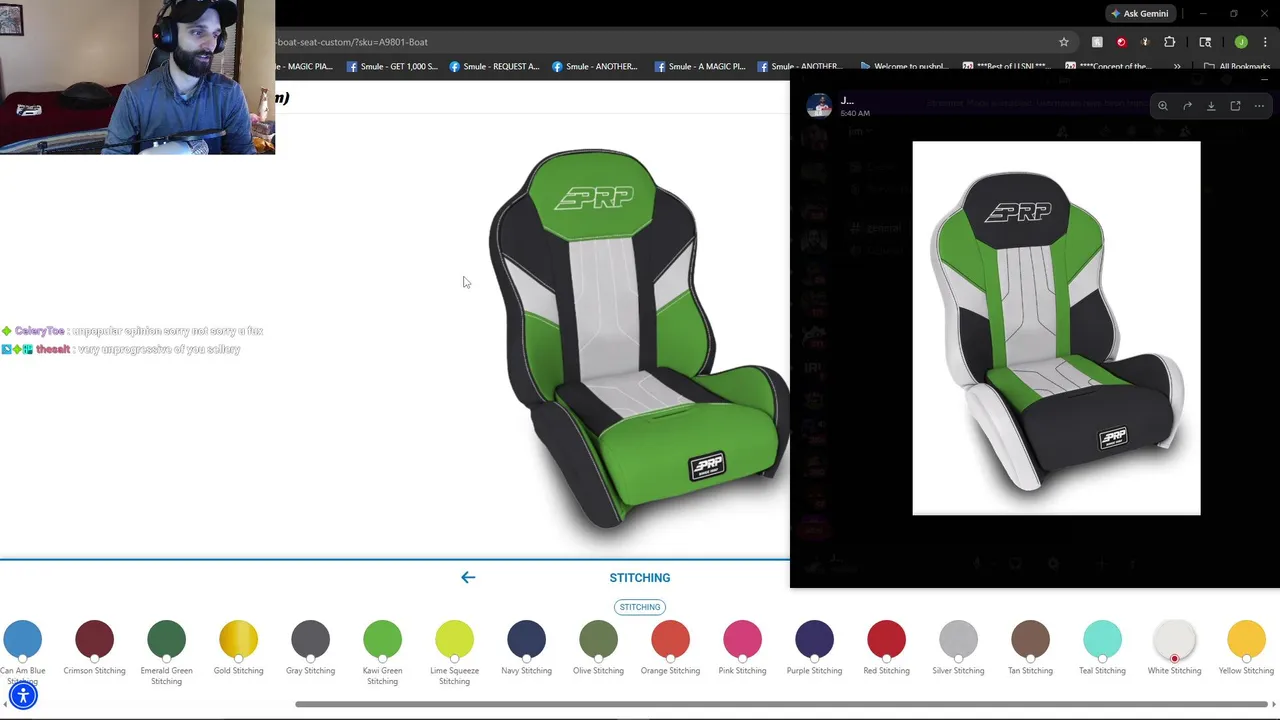Open more options in the image viewer
This screenshot has height=720, width=1280.
point(1259,106)
